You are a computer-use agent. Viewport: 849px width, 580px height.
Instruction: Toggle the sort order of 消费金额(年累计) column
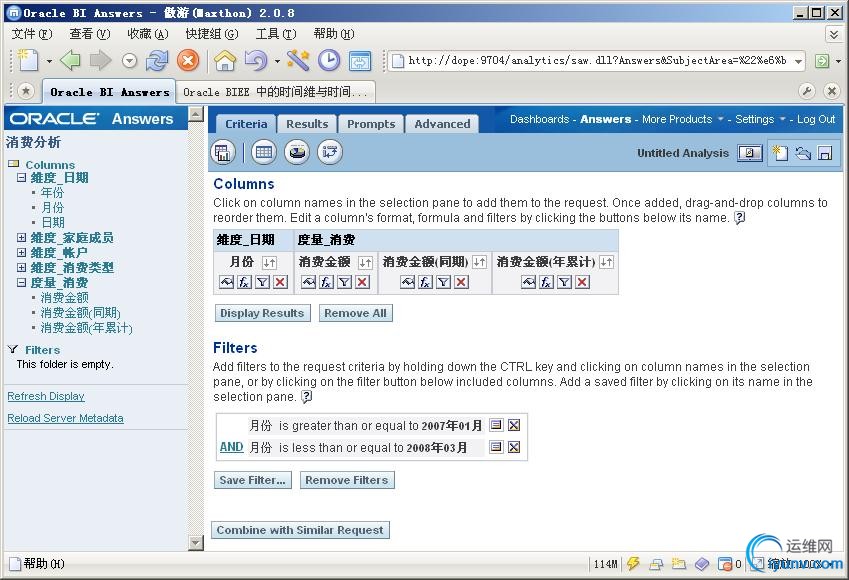click(x=606, y=262)
